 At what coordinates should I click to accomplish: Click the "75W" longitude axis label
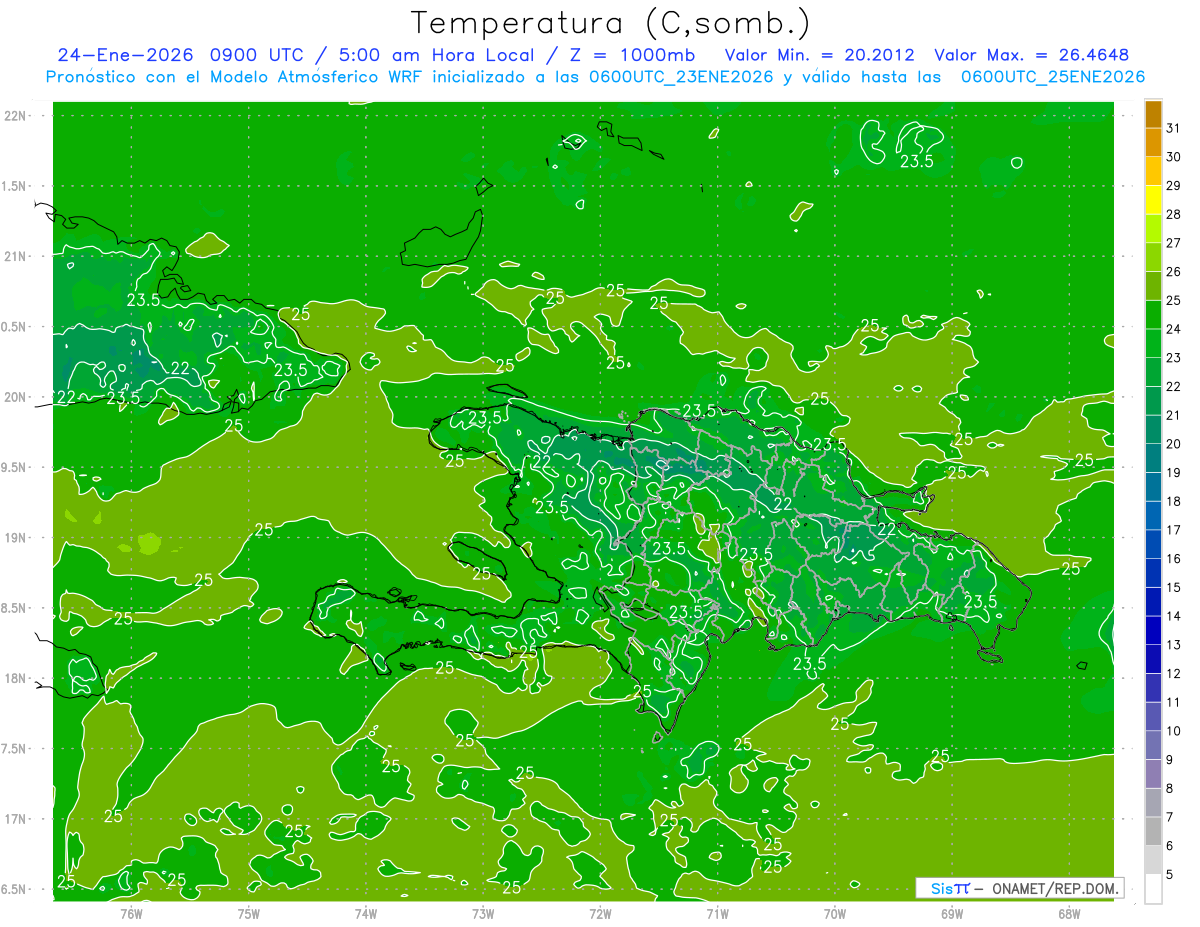tap(249, 913)
